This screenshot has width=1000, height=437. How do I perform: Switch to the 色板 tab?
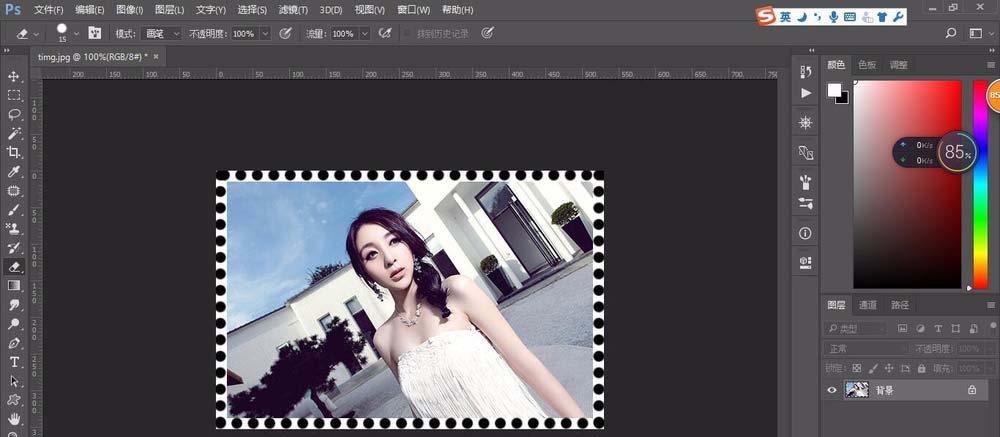[x=867, y=64]
